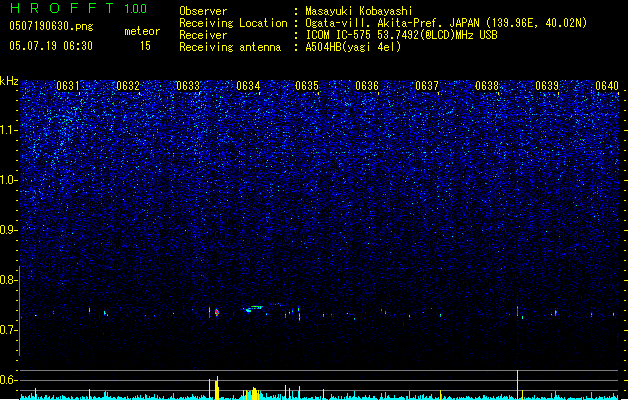Viewport: 629px width, 400px height.
Task: Click the 0640 time marker
Action: [607, 86]
